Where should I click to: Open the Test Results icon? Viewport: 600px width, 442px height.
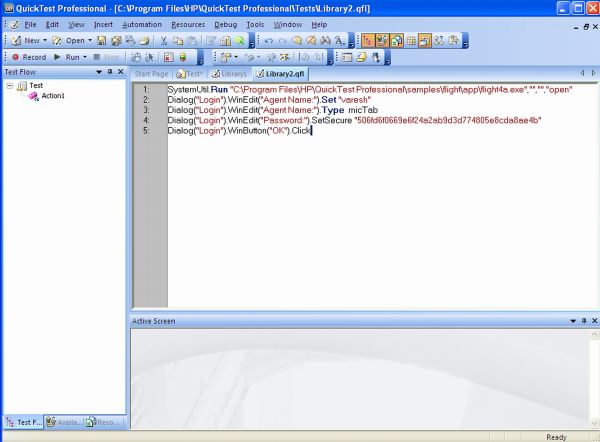pyautogui.click(x=168, y=57)
